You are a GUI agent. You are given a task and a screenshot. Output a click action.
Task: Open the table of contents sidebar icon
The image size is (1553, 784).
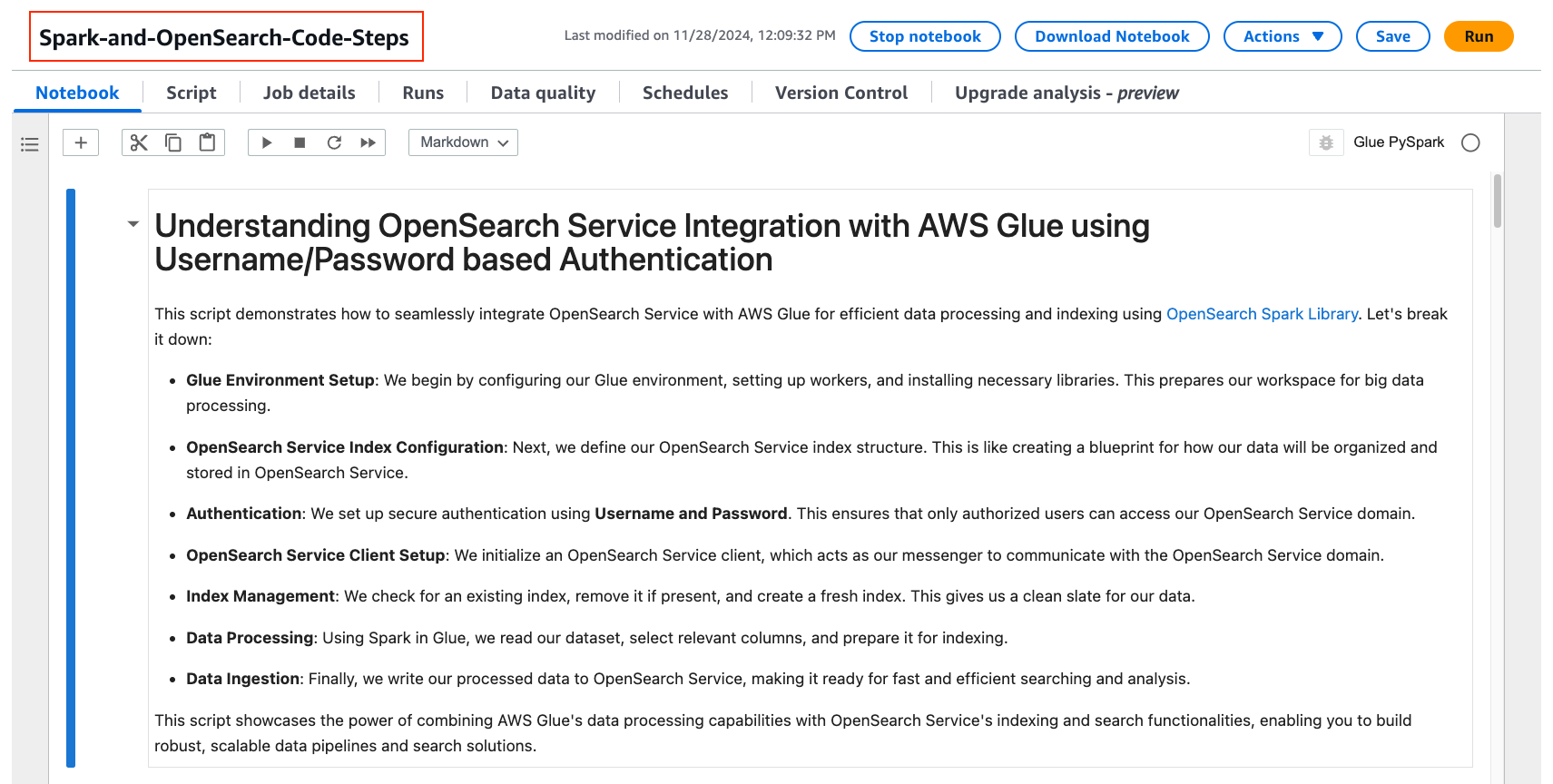30,143
